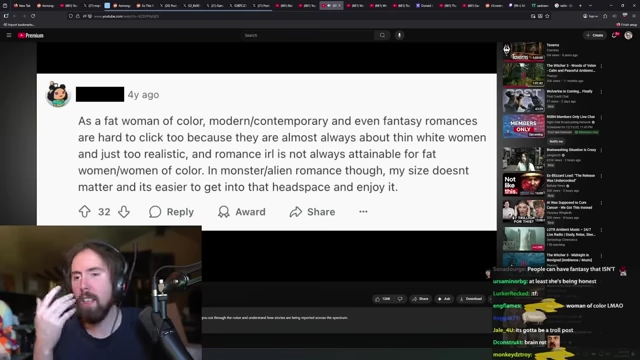Start voice search with microphone
Viewport: 640px width, 360px height.
(x=400, y=35)
